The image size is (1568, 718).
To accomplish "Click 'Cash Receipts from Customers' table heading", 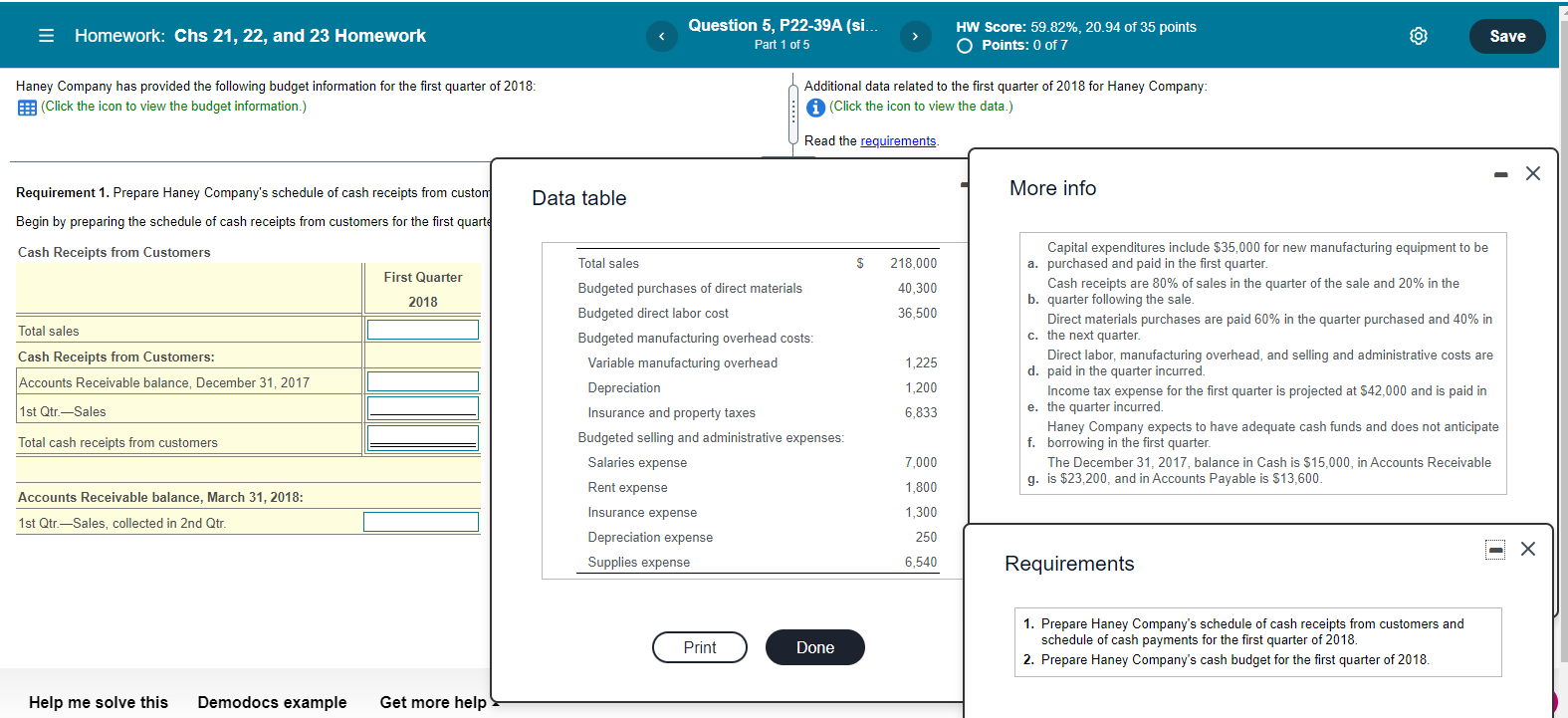I will pyautogui.click(x=114, y=252).
